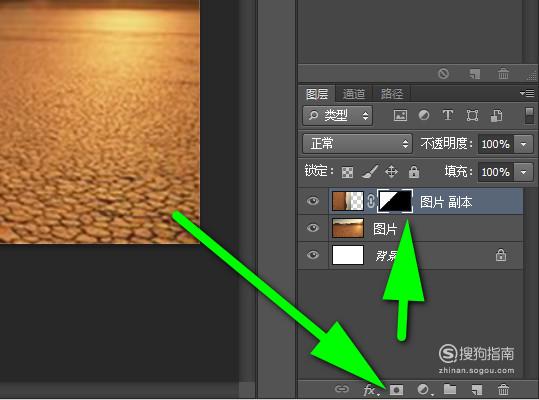Click the 不透明度 100% value field
The image size is (539, 400).
(x=496, y=144)
